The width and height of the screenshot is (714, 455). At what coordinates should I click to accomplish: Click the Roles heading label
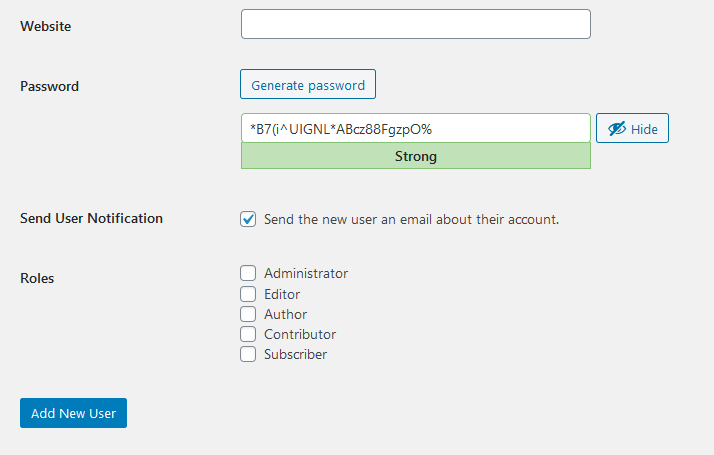(x=37, y=278)
